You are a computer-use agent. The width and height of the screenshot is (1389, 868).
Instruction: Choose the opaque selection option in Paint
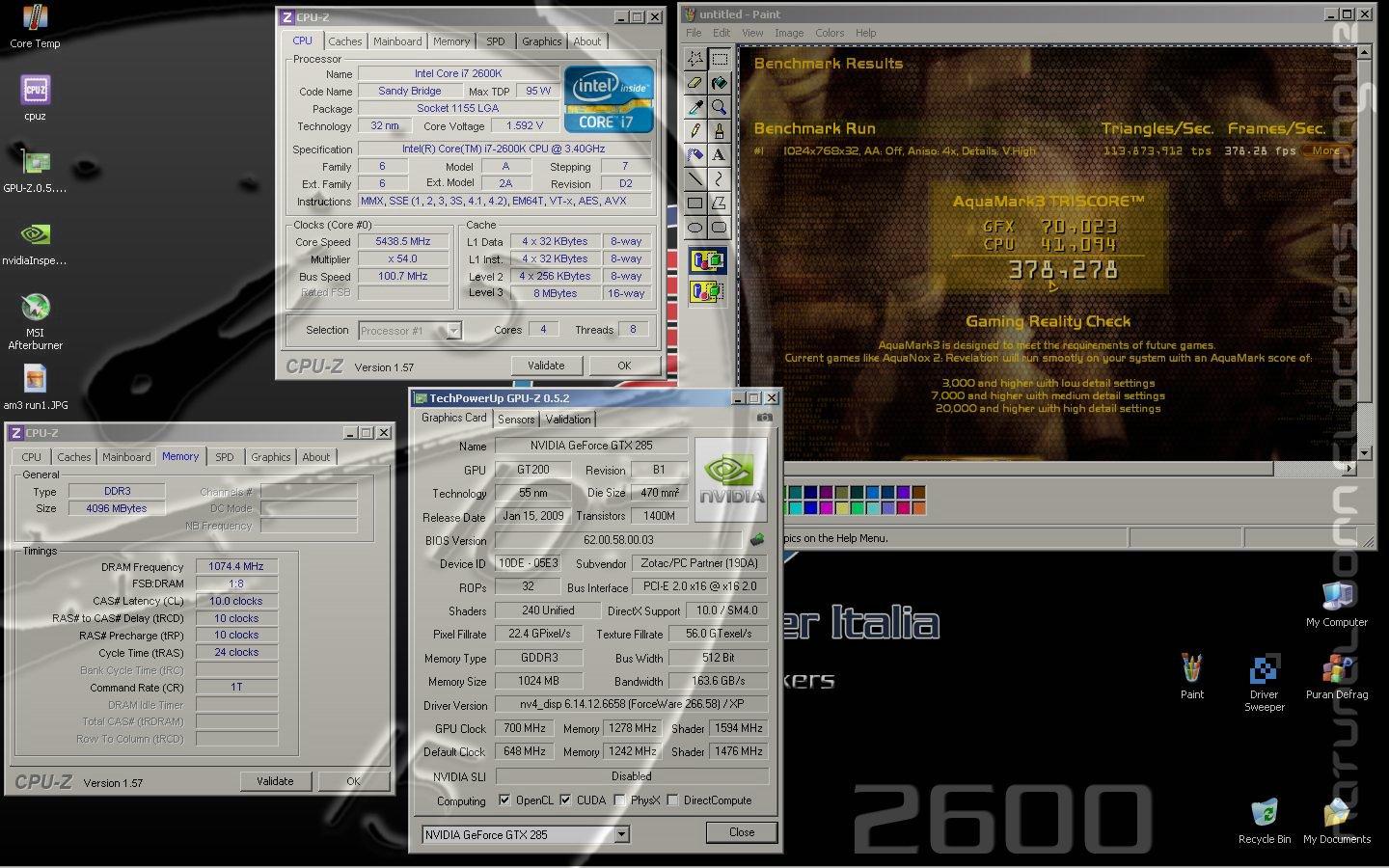pyautogui.click(x=707, y=260)
